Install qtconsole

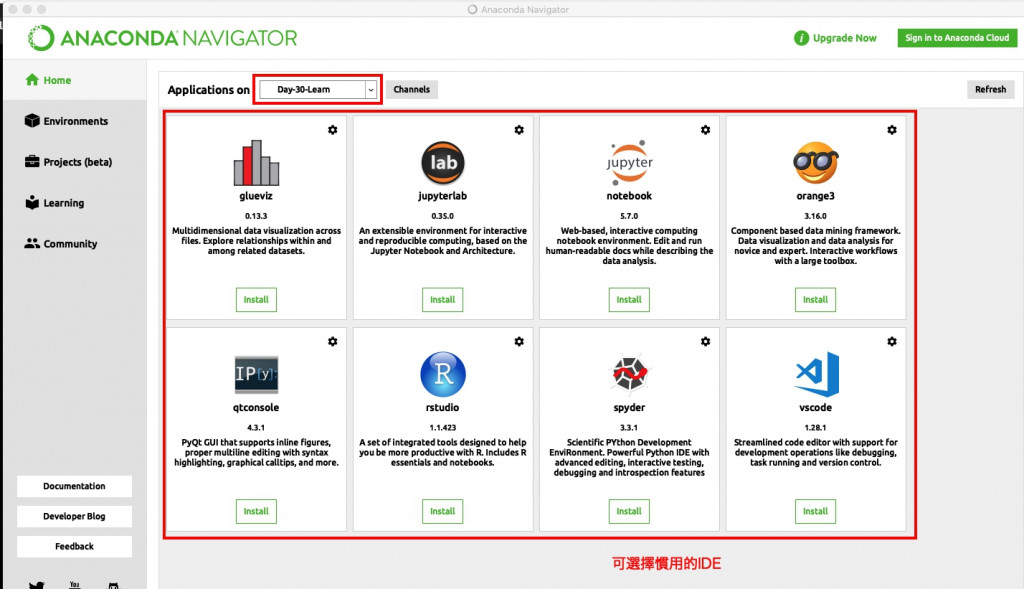(256, 511)
